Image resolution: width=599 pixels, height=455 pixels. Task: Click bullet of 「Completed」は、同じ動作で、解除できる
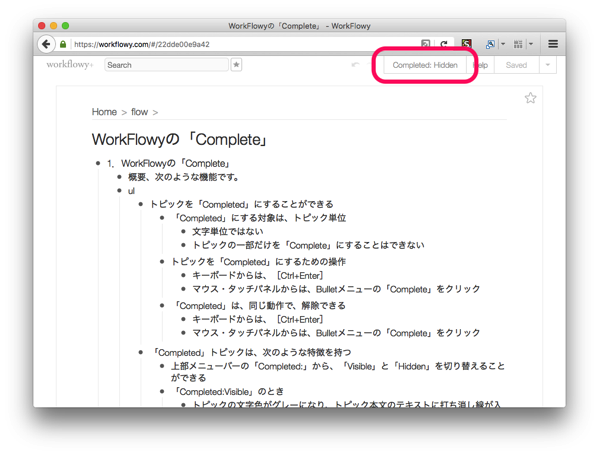(x=162, y=306)
